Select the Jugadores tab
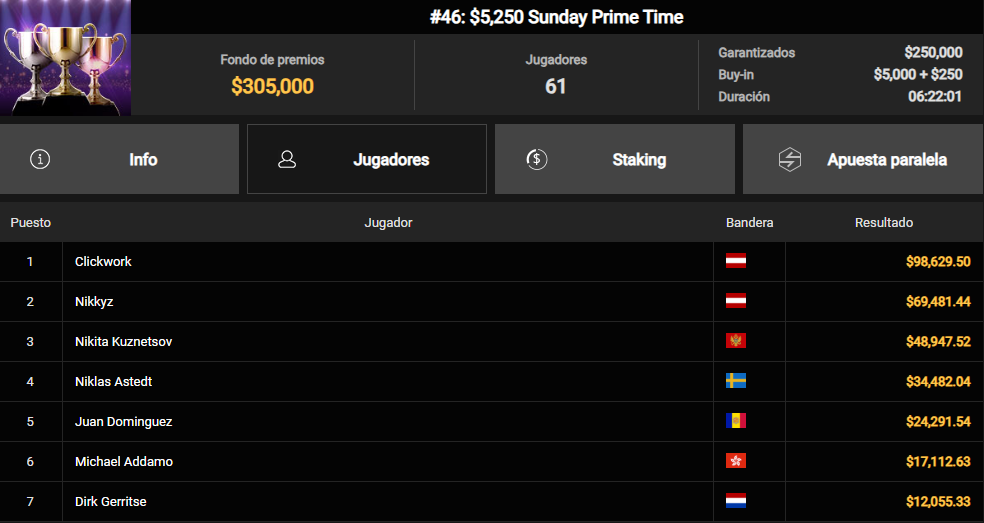Viewport: 984px width, 523px height. [367, 159]
